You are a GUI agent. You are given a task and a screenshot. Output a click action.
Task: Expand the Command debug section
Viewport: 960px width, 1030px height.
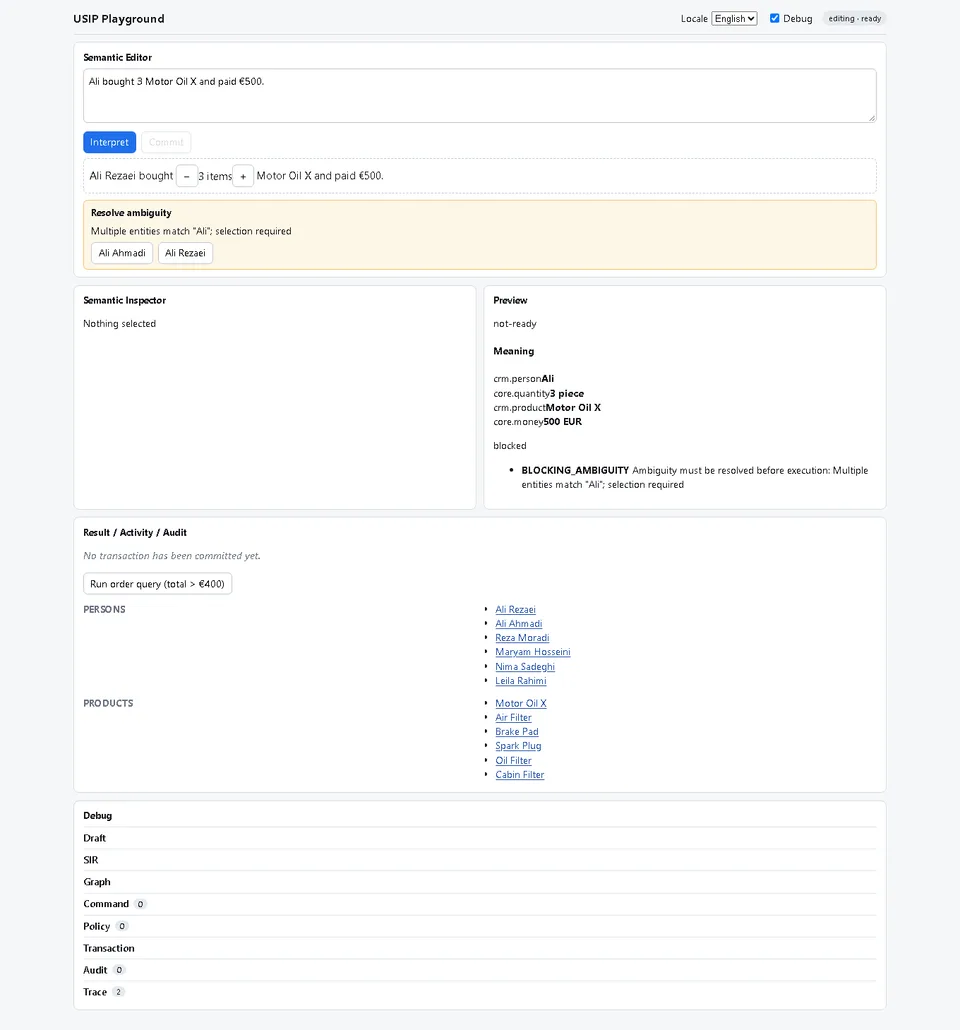tap(480, 904)
